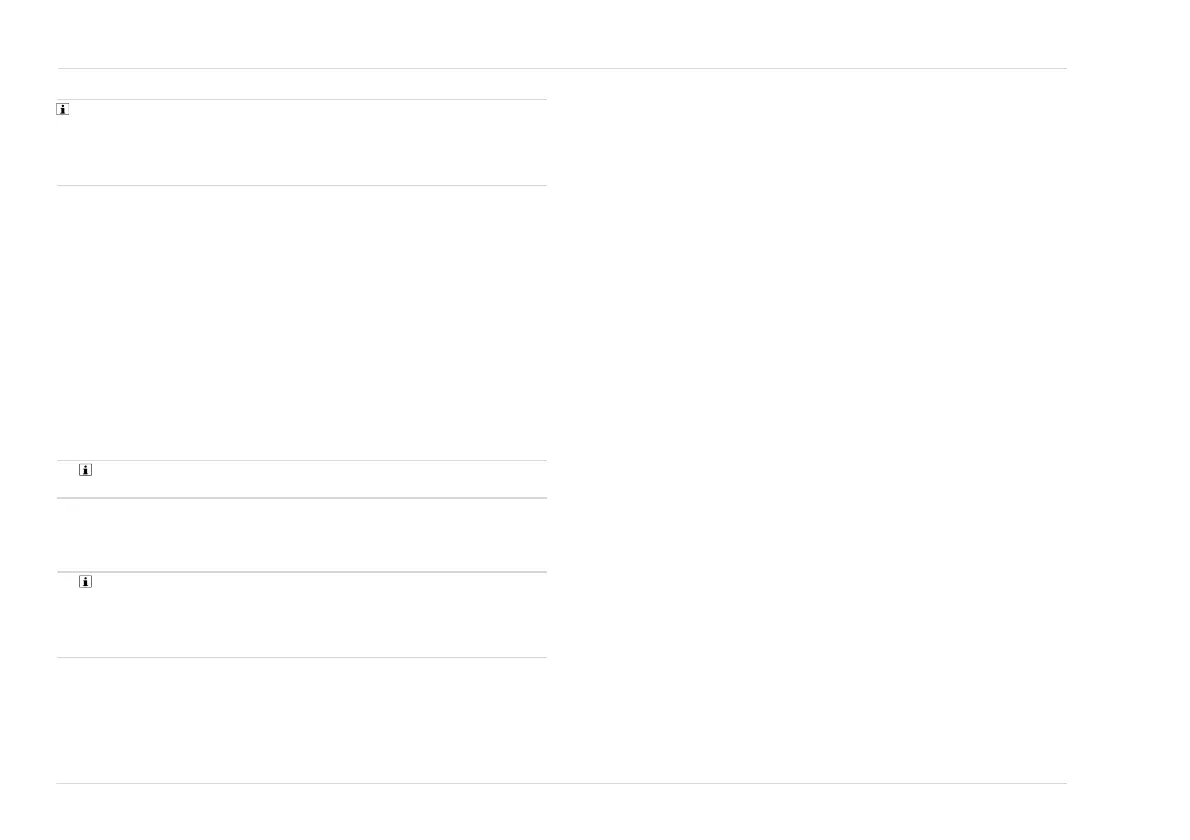Image resolution: width=1190 pixels, height=840 pixels.
Task: Click the blank area between first and middle notes
Action: (x=300, y=320)
